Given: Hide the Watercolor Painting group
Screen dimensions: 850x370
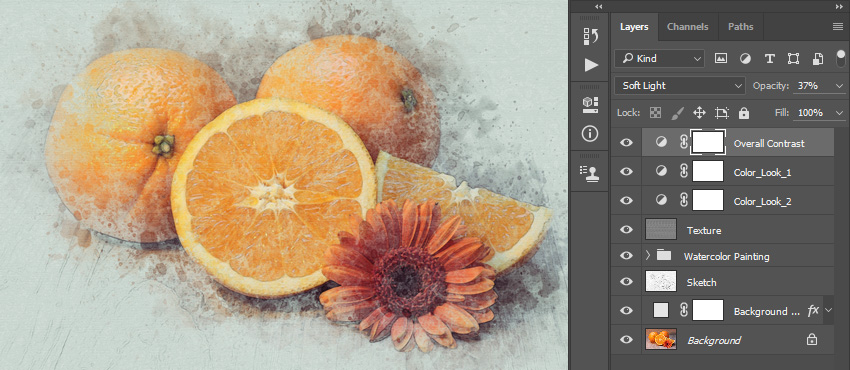Looking at the screenshot, I should coord(626,255).
